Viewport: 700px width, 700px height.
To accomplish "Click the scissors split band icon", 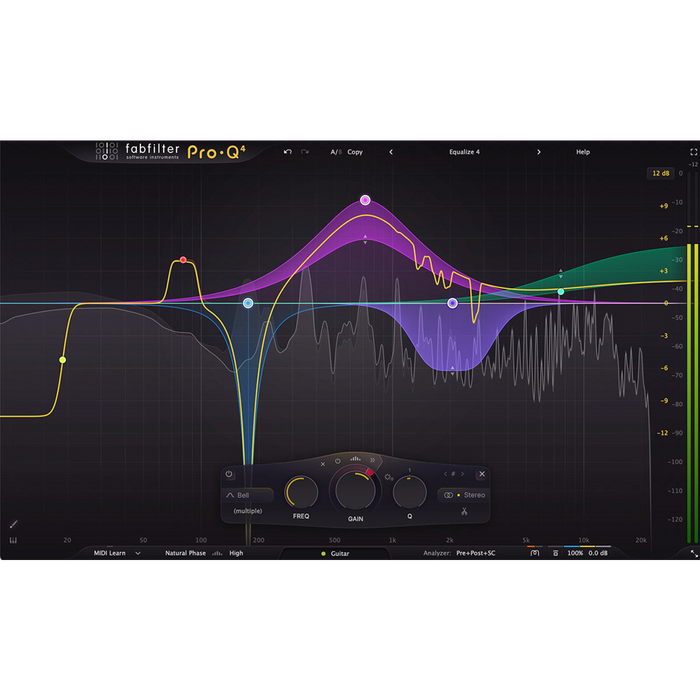I will coord(464,512).
